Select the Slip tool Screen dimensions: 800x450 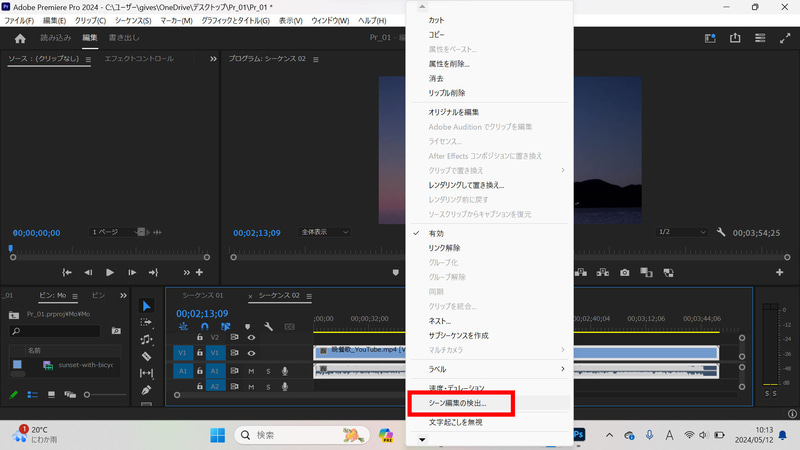click(x=146, y=373)
